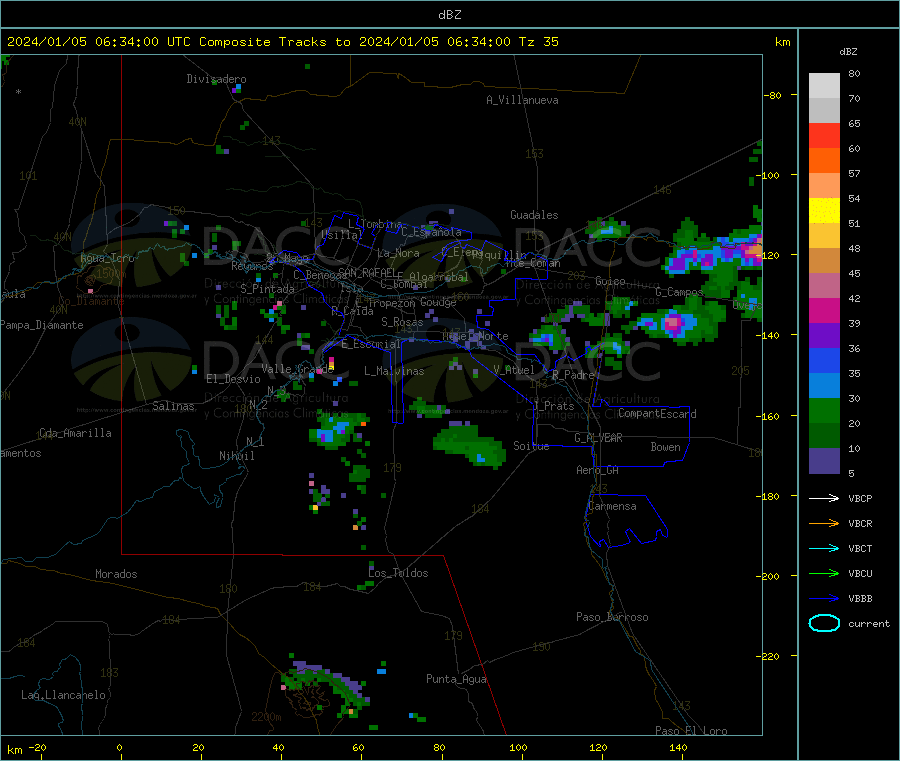Viewport: 900px width, 761px height.
Task: Click the green VBCU arrow in the legend
Action: click(x=824, y=573)
